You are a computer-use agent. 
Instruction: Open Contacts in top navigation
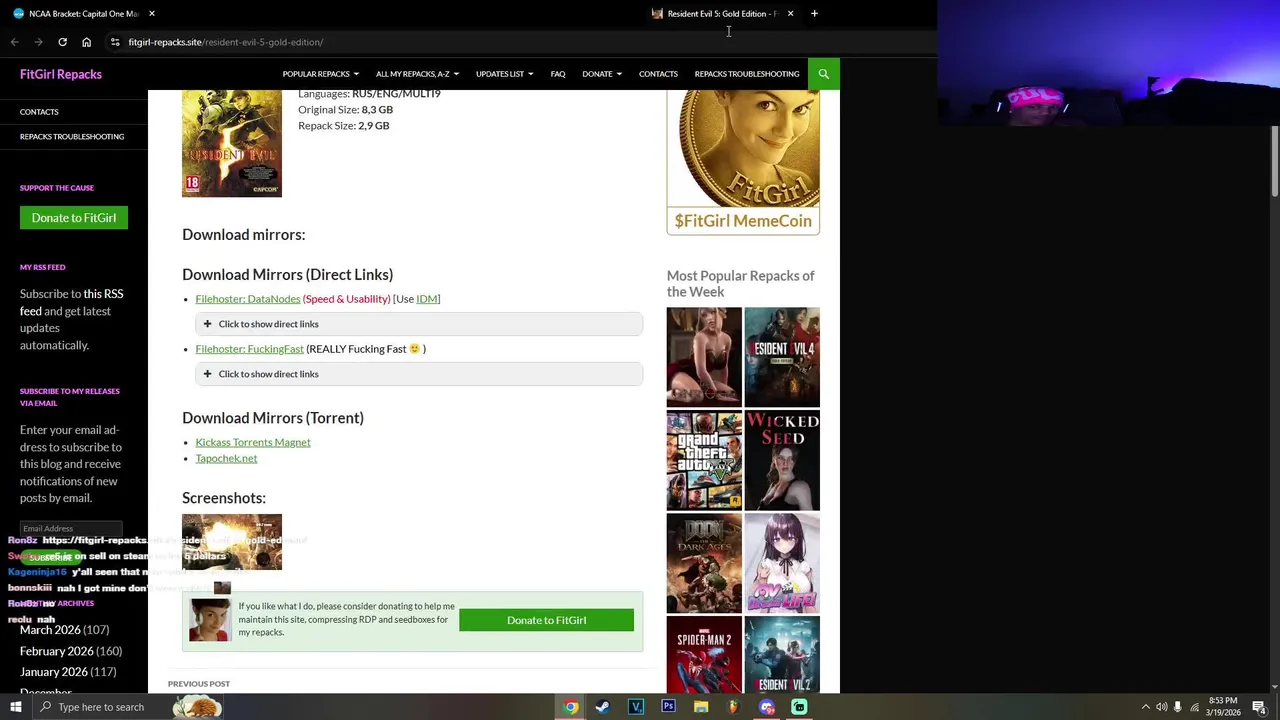point(658,74)
